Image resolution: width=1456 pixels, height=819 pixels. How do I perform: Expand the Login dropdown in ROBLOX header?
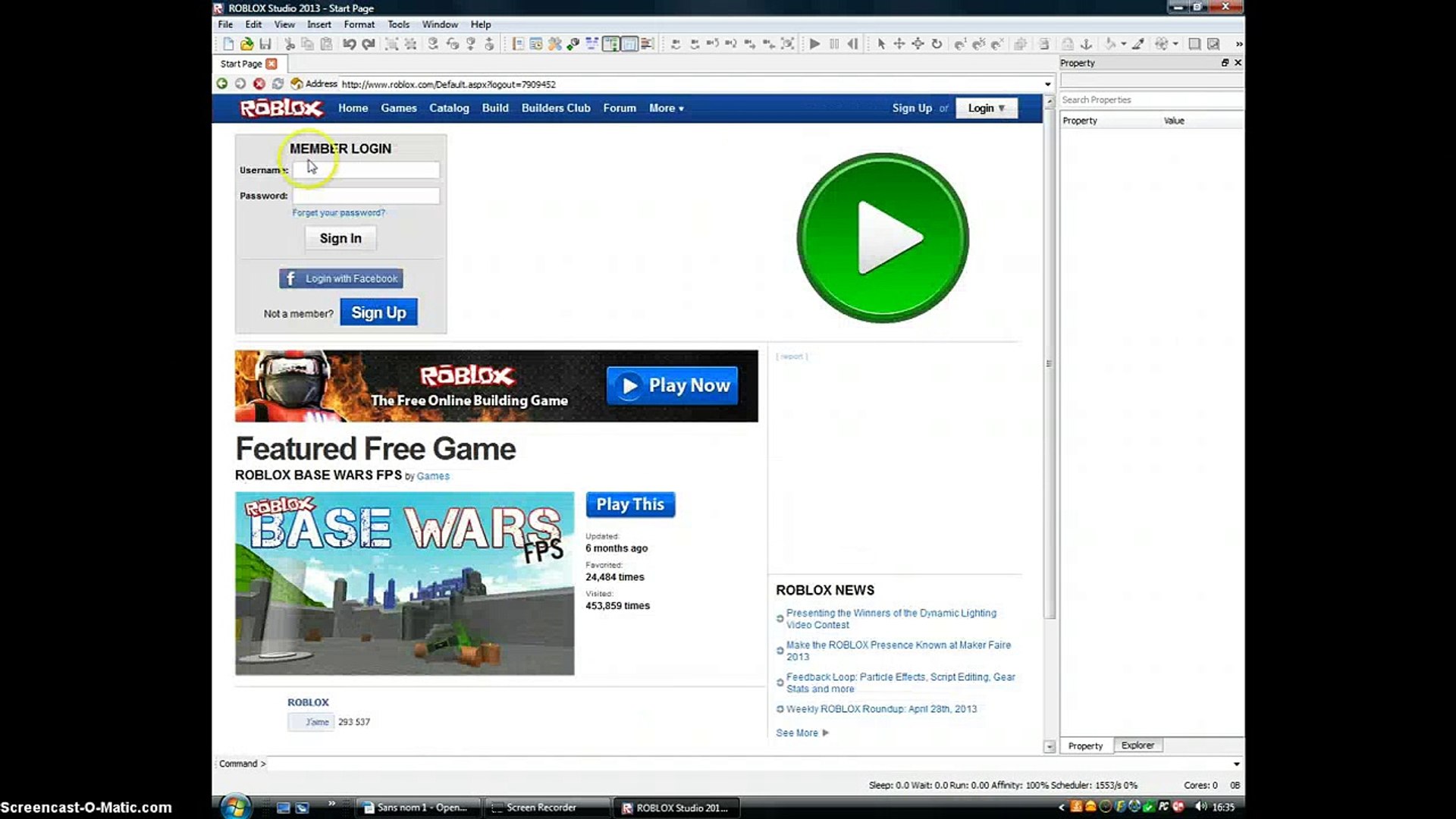(x=986, y=108)
